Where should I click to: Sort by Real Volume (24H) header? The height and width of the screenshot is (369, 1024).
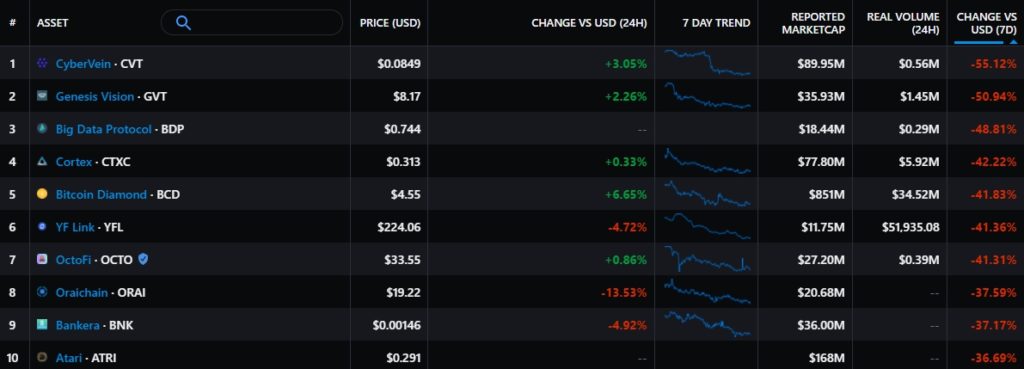coord(903,23)
